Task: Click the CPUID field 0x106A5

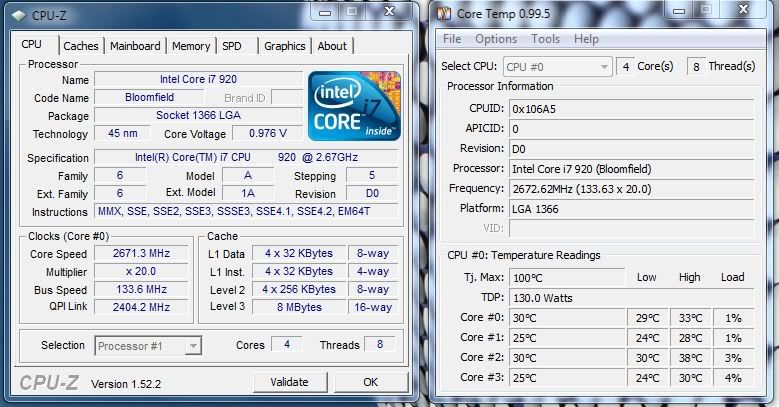Action: click(x=631, y=109)
